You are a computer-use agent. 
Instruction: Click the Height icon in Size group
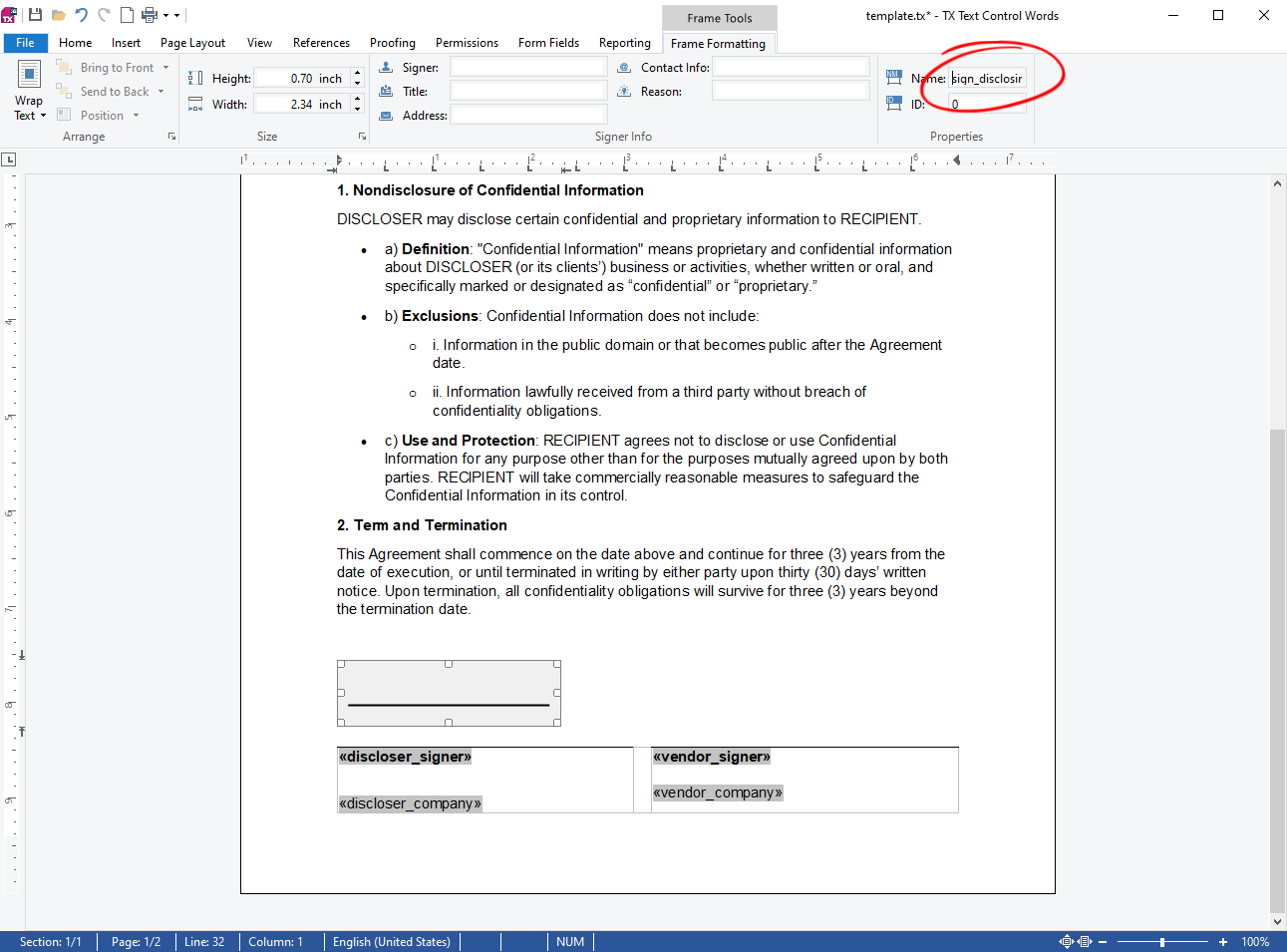pos(195,78)
